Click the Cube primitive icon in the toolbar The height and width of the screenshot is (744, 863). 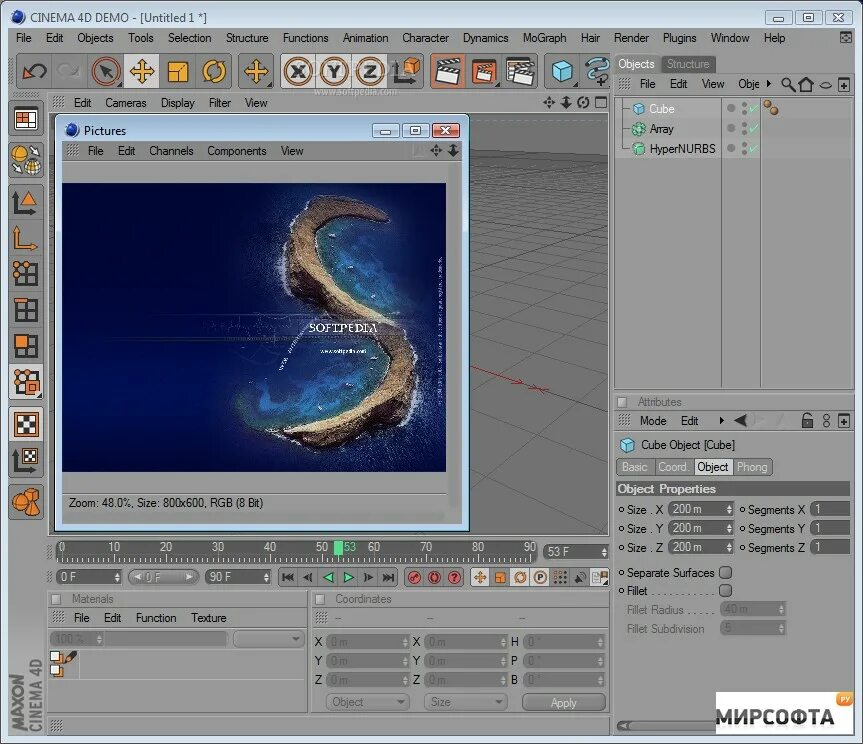(562, 70)
